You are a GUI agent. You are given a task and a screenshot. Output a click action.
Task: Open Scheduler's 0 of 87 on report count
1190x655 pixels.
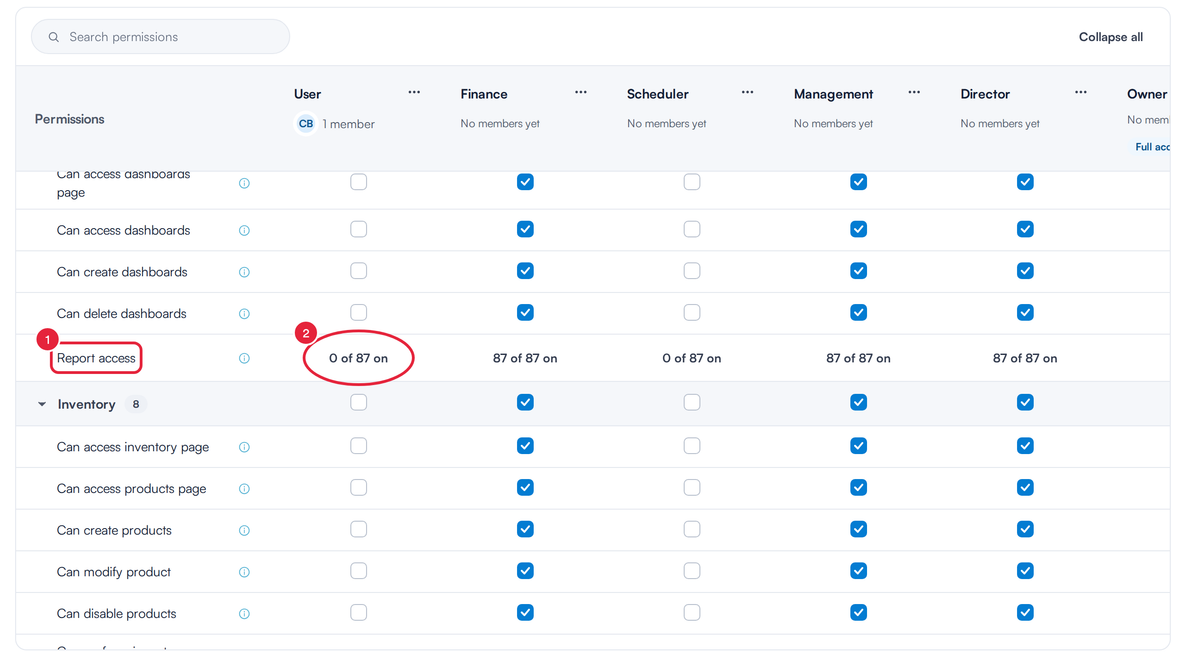(x=691, y=358)
